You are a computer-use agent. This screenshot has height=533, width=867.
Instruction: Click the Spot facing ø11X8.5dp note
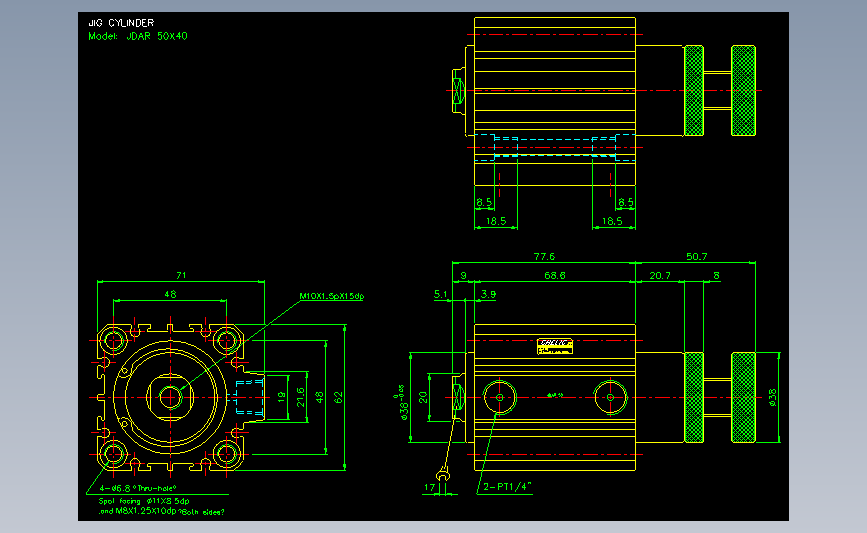tap(144, 501)
